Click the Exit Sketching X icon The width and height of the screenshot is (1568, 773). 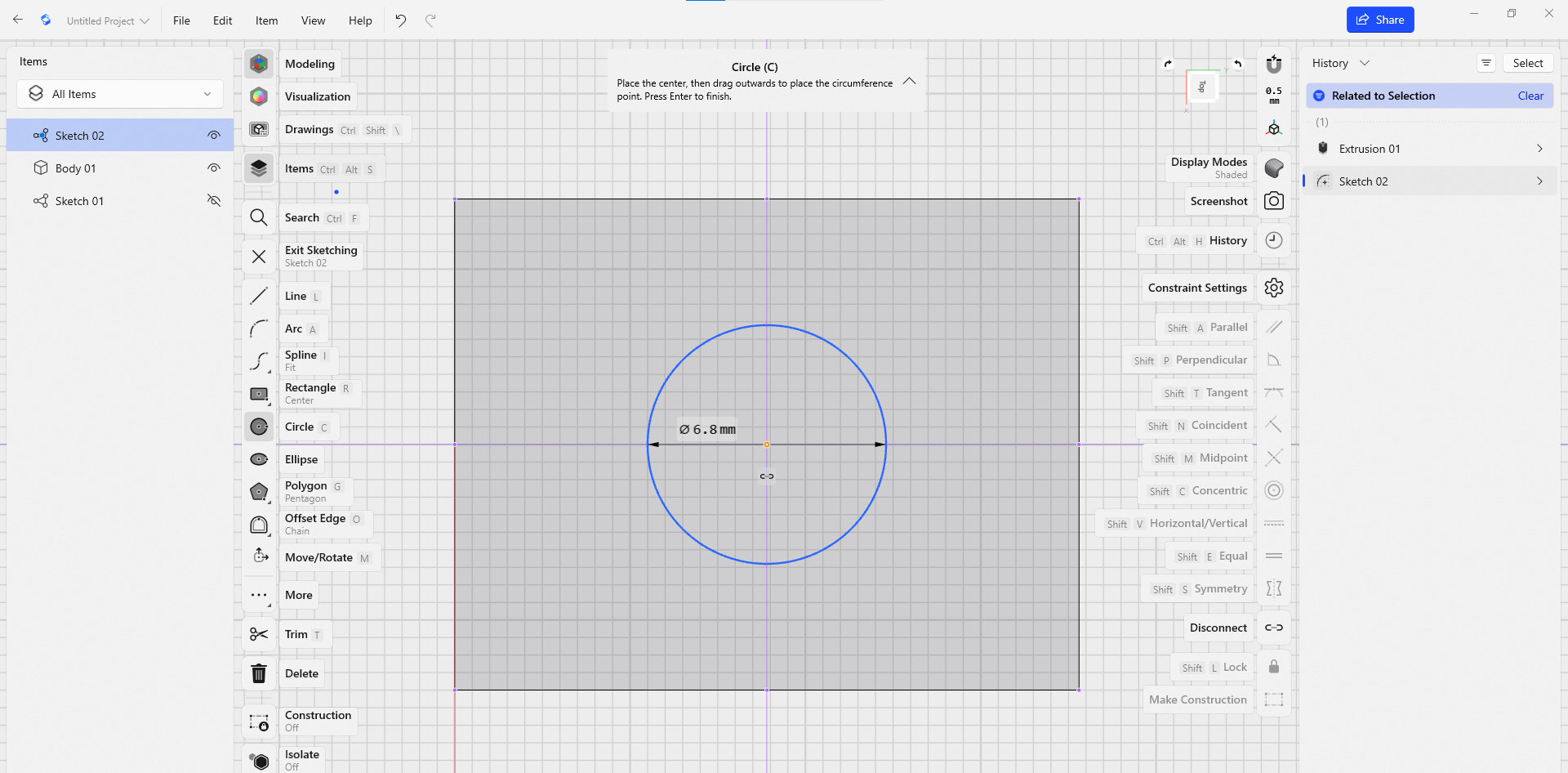click(x=259, y=257)
